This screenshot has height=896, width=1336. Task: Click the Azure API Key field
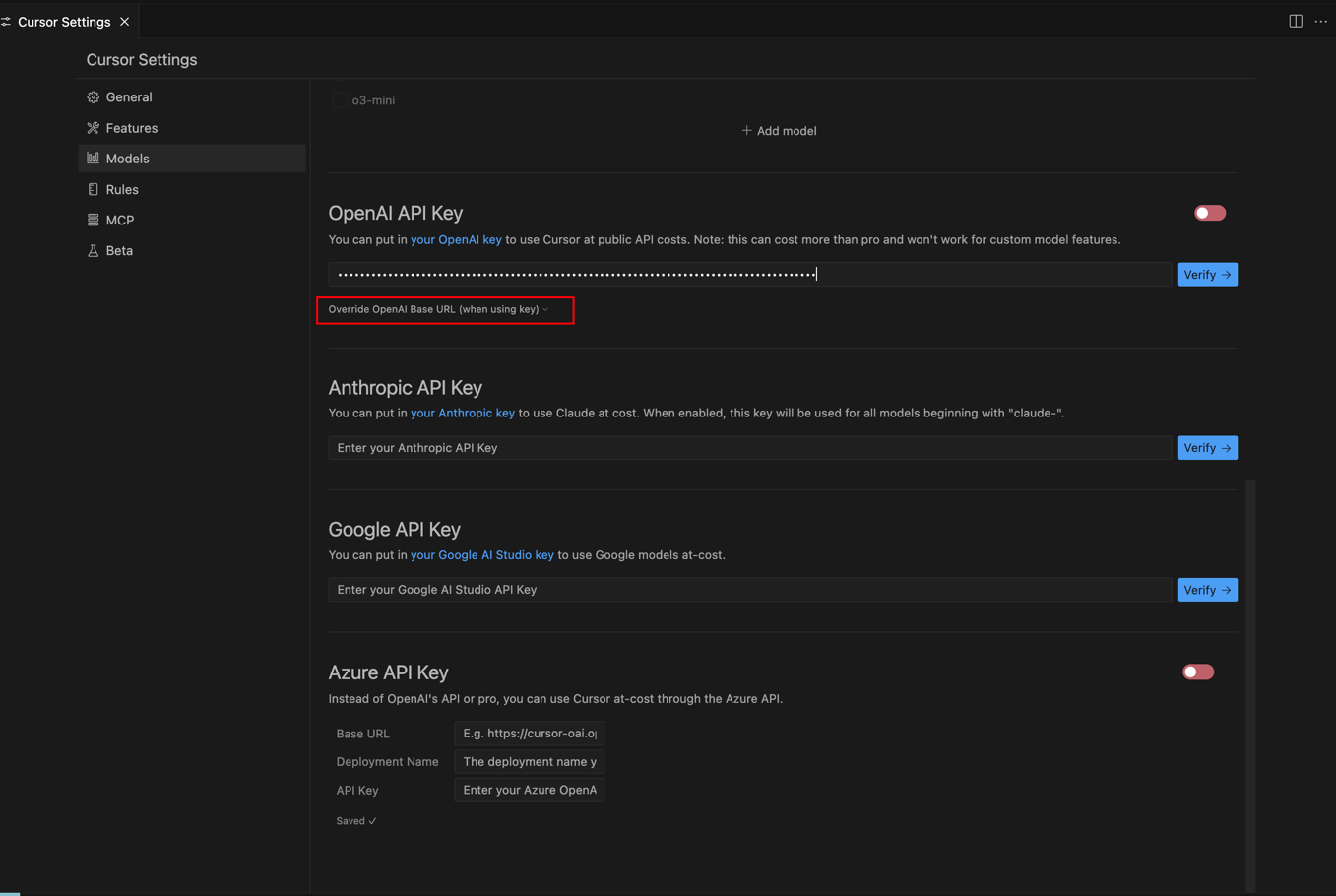point(530,790)
